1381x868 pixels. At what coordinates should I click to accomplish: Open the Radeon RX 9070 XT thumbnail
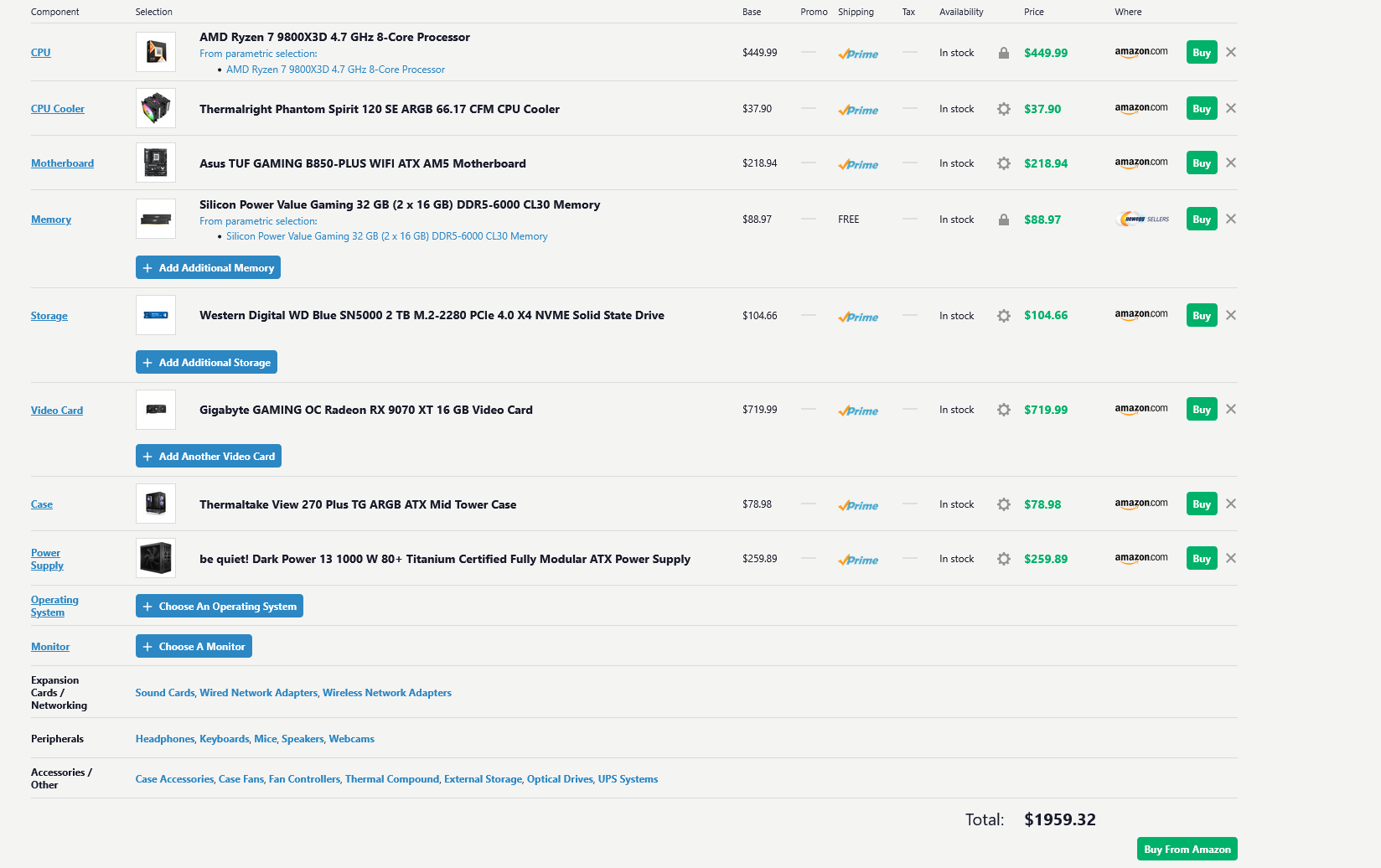point(156,410)
